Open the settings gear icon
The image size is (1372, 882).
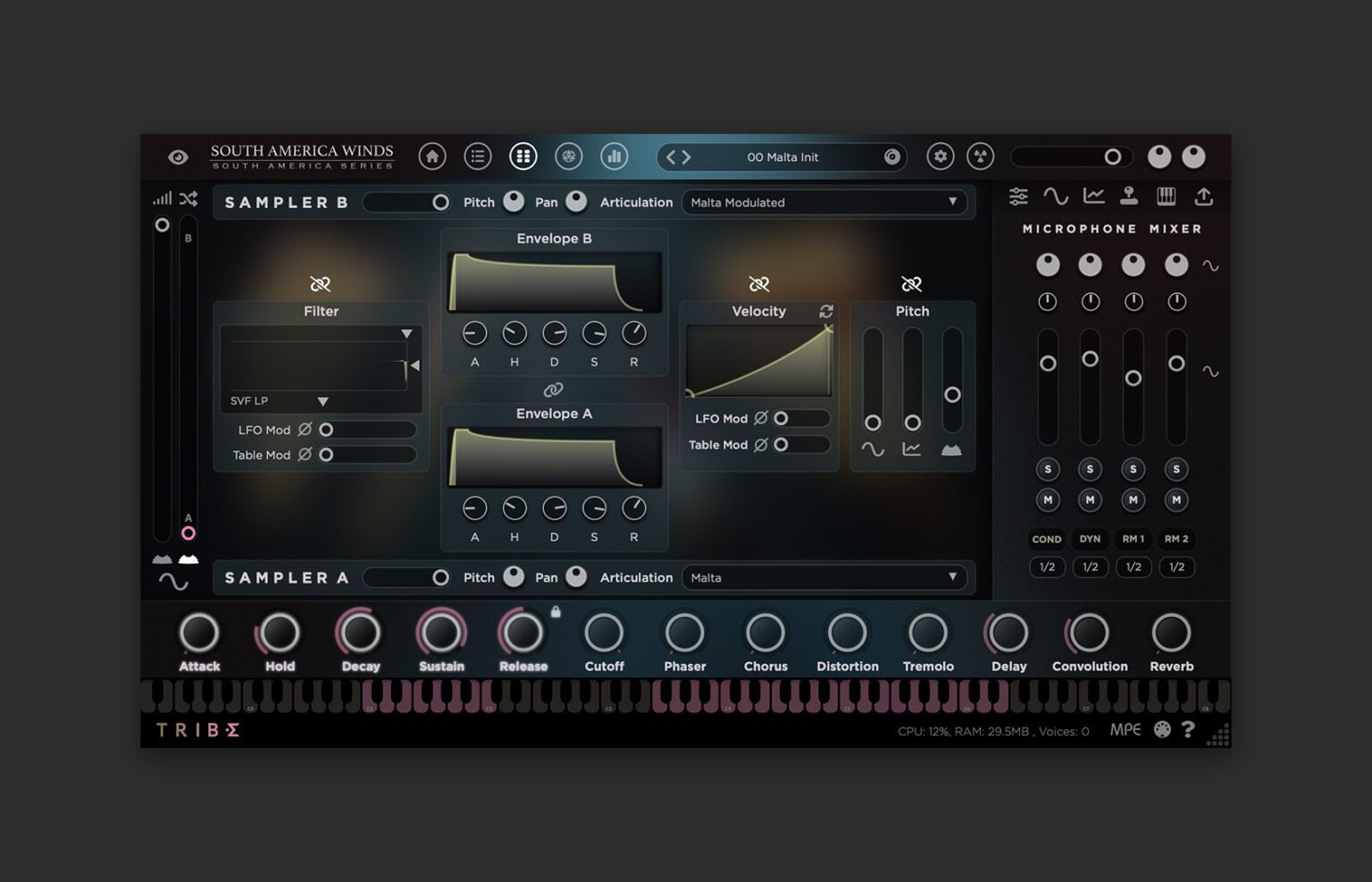click(x=940, y=156)
